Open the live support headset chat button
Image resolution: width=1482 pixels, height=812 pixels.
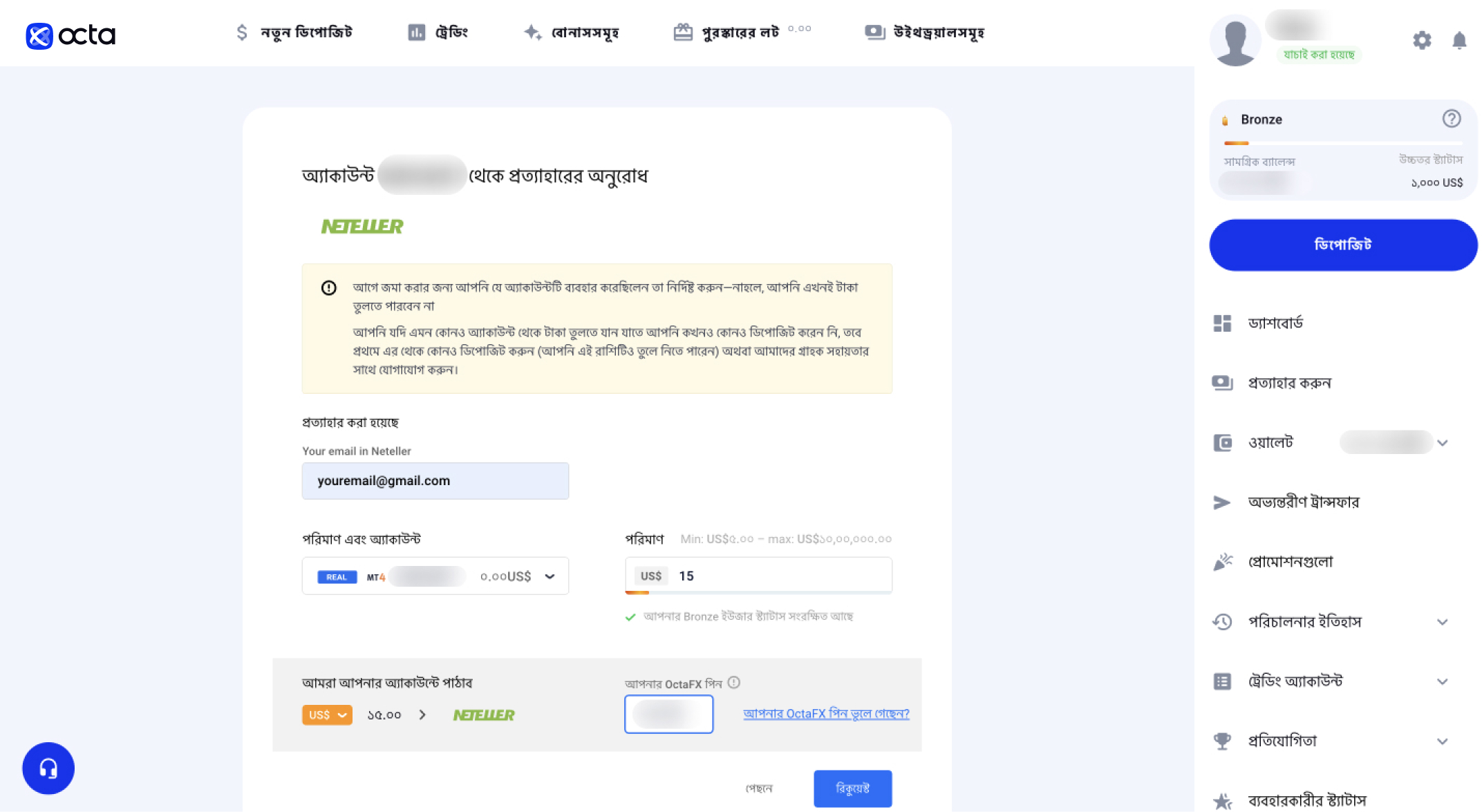coord(48,768)
